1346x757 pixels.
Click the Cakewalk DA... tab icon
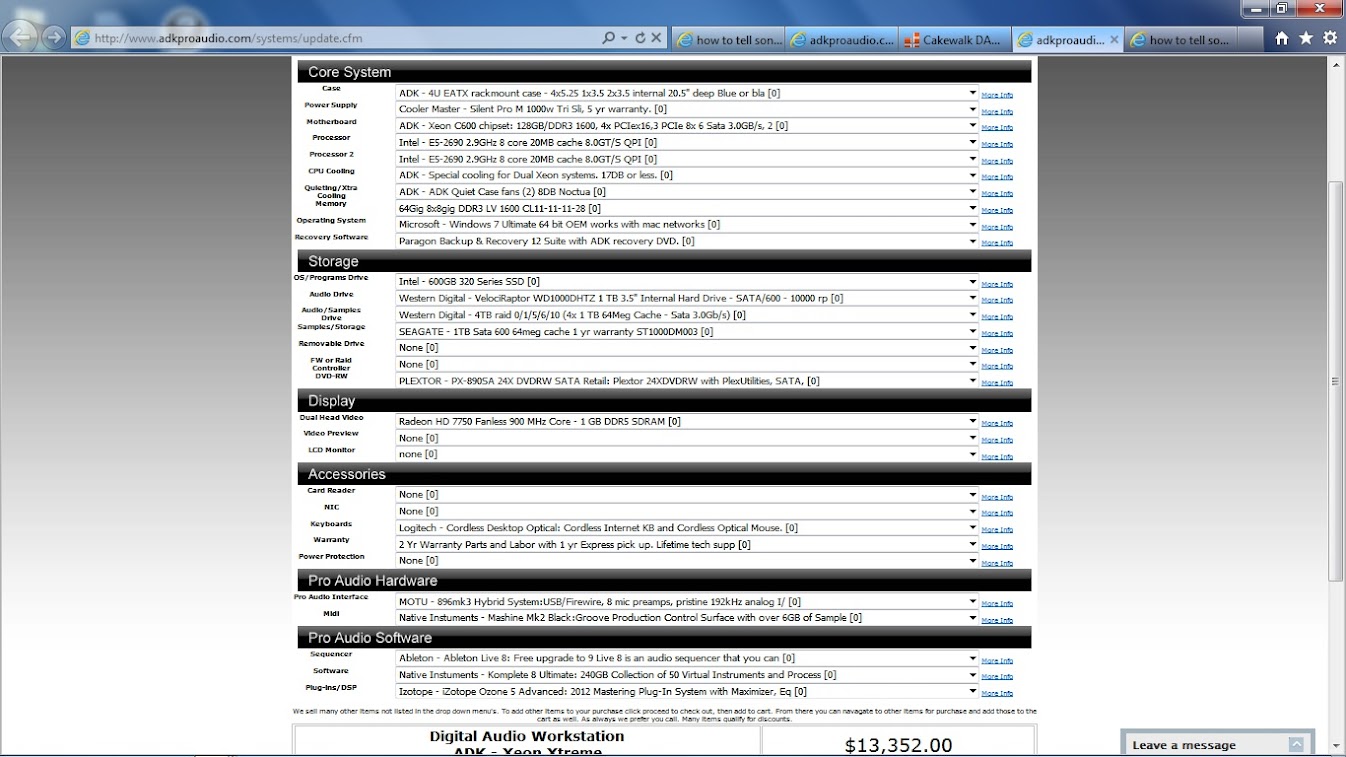tap(912, 40)
